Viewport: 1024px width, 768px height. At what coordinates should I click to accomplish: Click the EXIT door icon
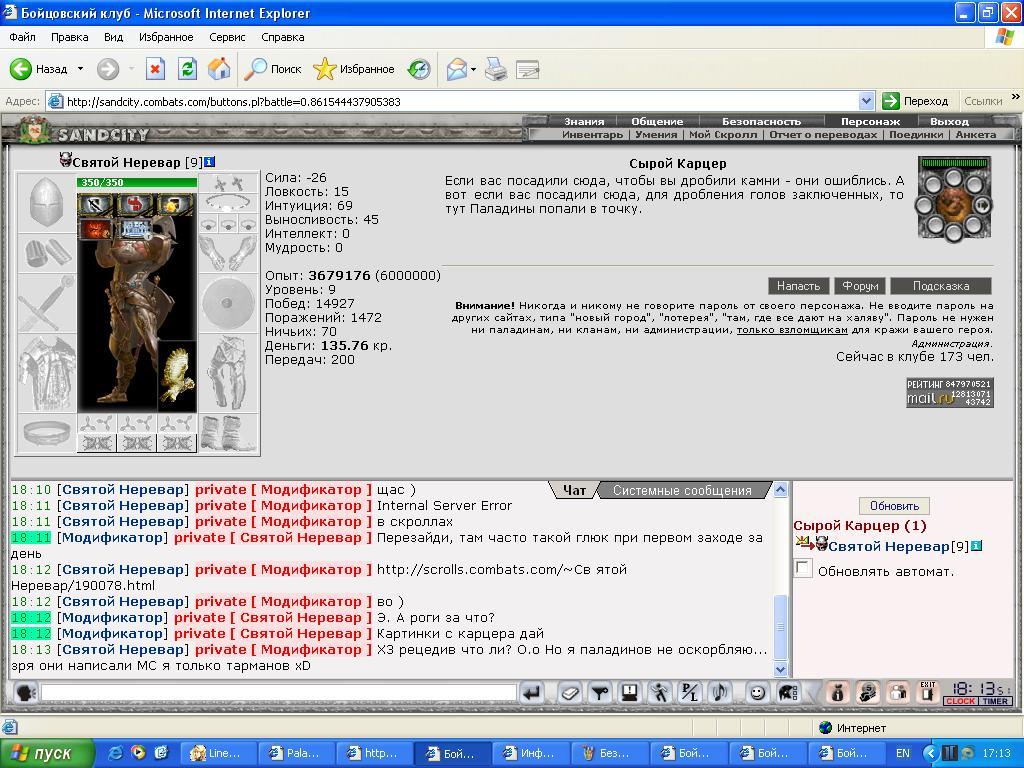(927, 692)
